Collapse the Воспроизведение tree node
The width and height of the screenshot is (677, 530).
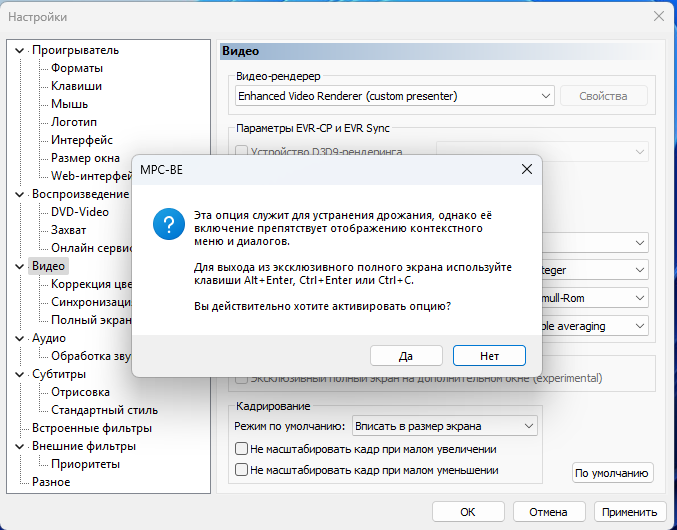19,195
